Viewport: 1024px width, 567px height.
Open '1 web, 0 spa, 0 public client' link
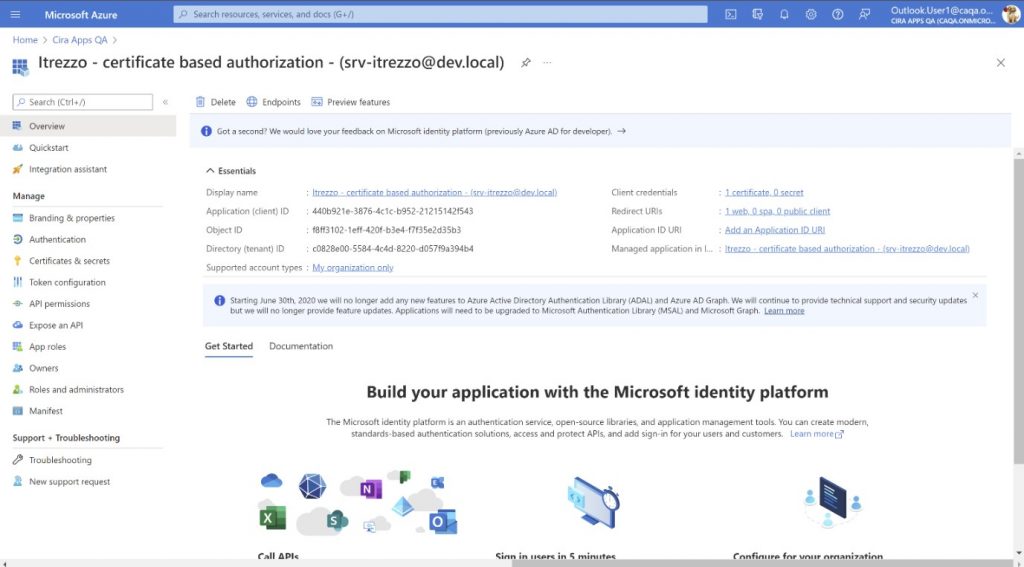[x=778, y=212]
